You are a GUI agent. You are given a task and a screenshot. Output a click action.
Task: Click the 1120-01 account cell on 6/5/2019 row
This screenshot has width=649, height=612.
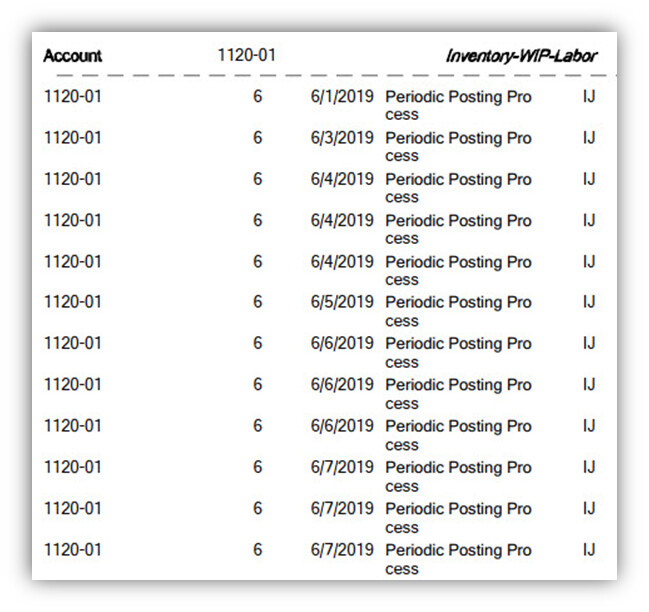click(73, 302)
